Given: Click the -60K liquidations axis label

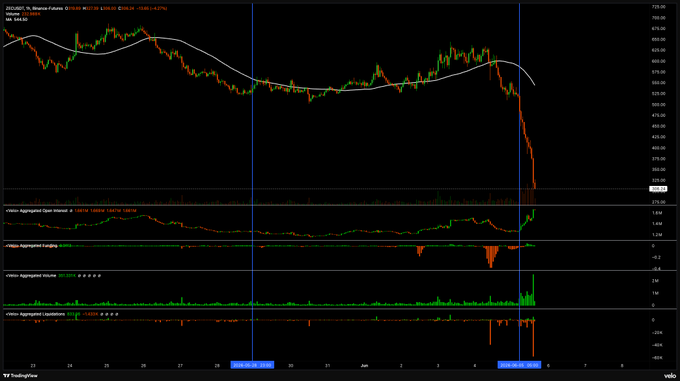Looking at the screenshot, I should tap(657, 358).
